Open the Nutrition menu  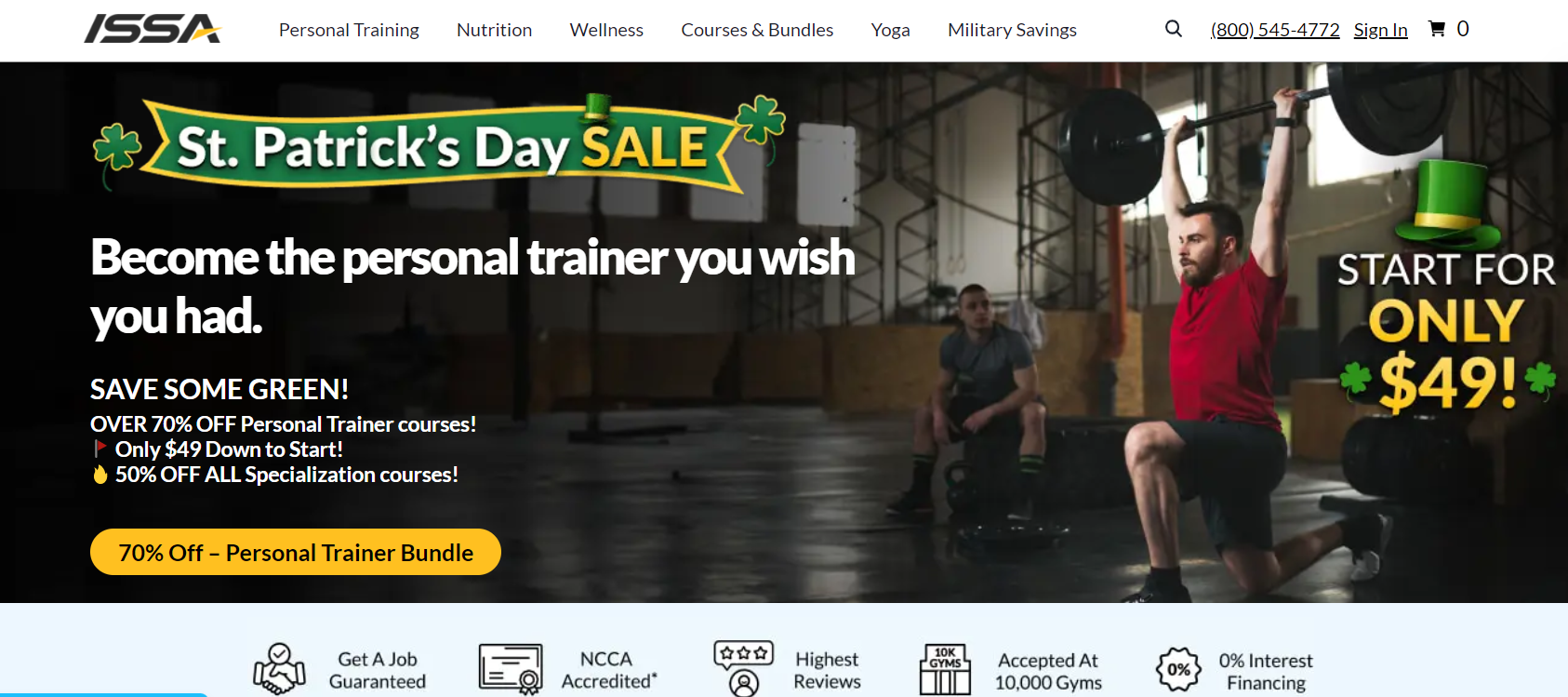tap(494, 30)
